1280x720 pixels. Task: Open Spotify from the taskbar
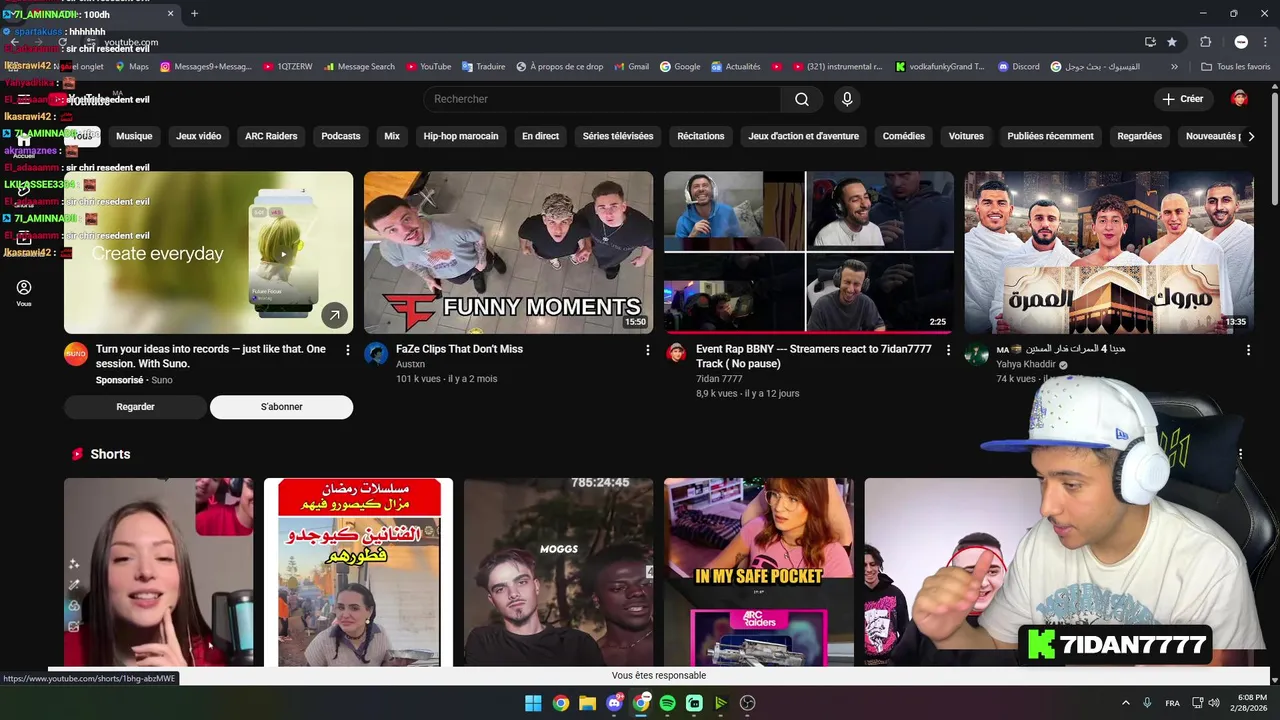667,703
